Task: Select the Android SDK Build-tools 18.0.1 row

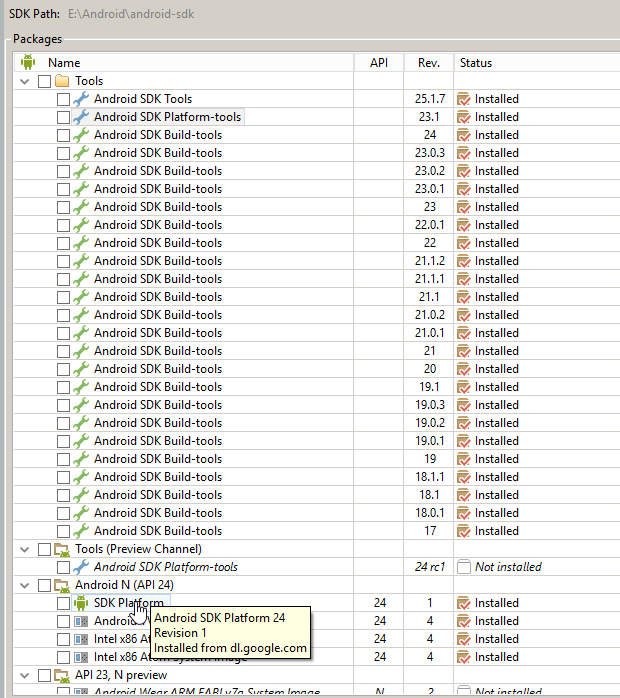Action: (317, 513)
